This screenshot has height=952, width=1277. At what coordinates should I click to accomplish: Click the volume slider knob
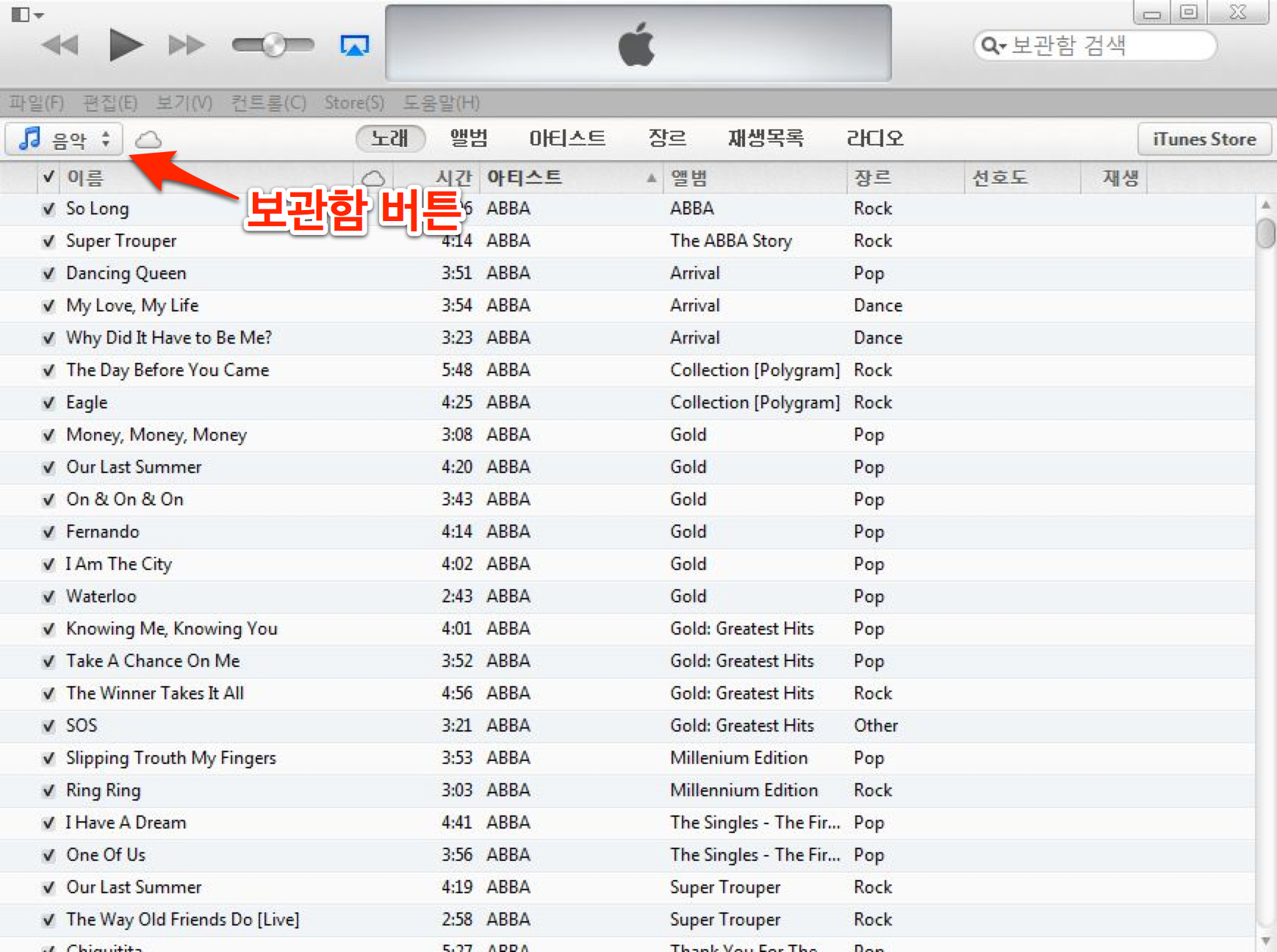click(273, 46)
